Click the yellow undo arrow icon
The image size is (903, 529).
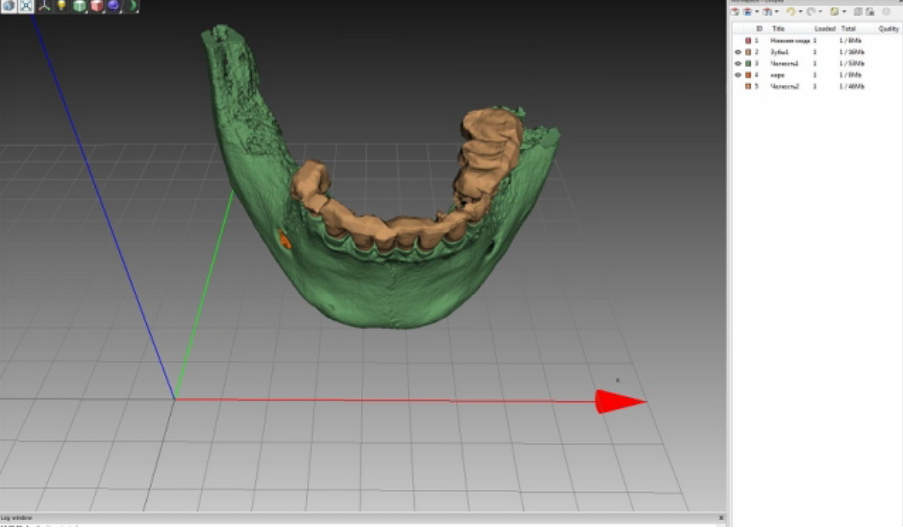point(791,12)
